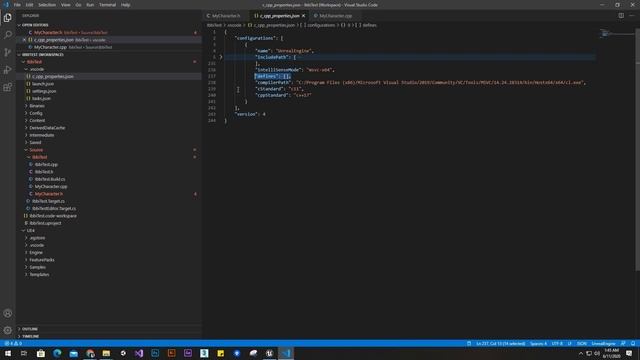640x360 pixels.
Task: Open the Search view in activity bar
Action: point(7,35)
